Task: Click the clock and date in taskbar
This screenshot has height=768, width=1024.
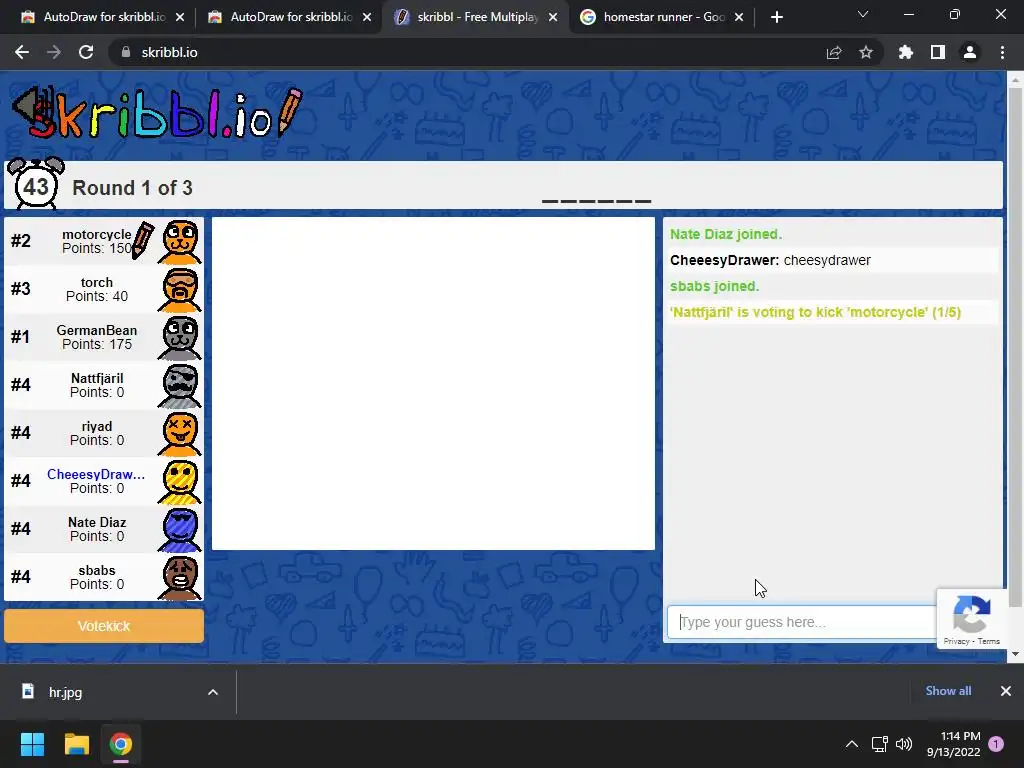Action: click(x=953, y=744)
